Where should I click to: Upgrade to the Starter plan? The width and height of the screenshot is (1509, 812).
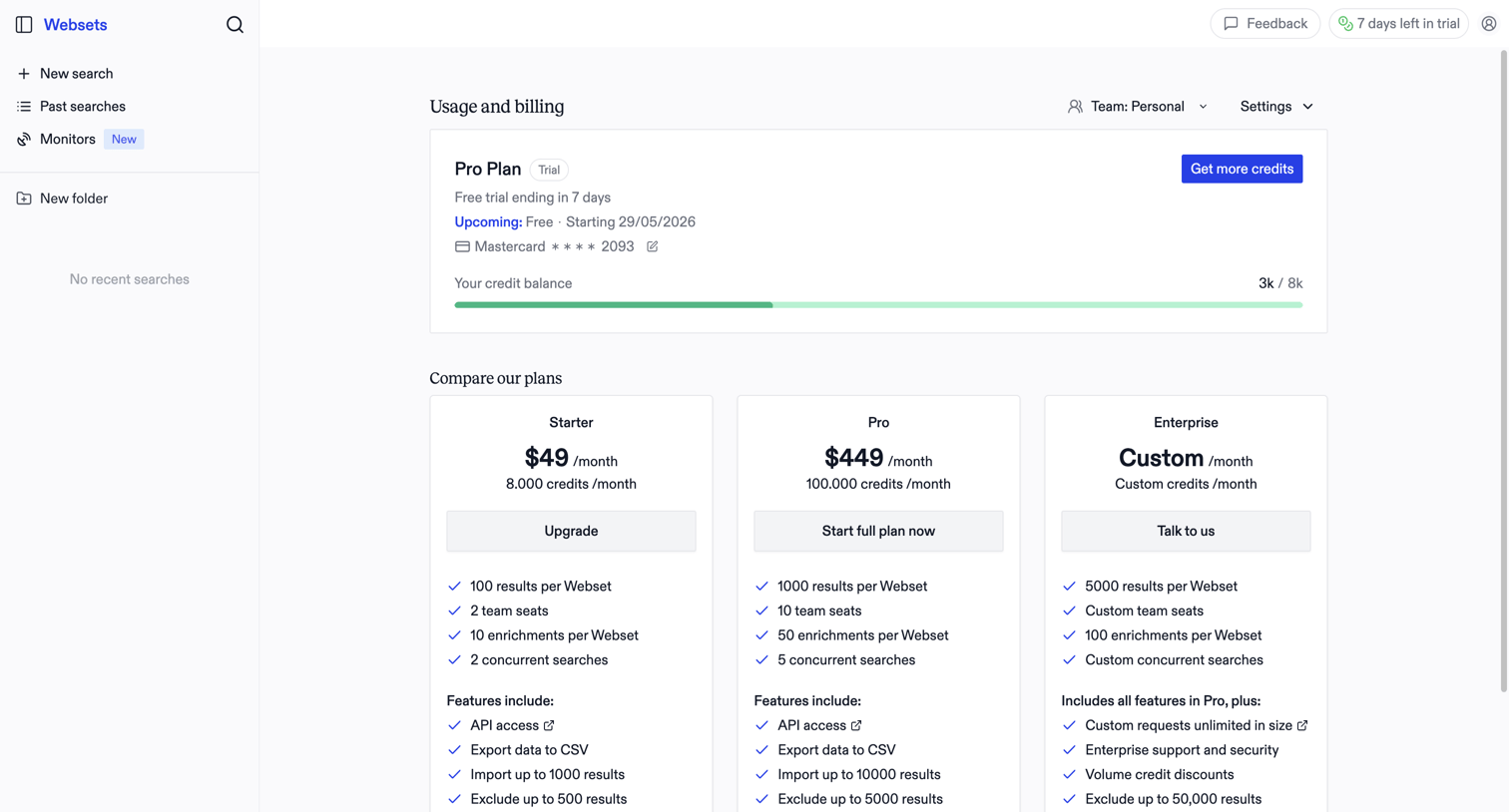click(x=571, y=531)
